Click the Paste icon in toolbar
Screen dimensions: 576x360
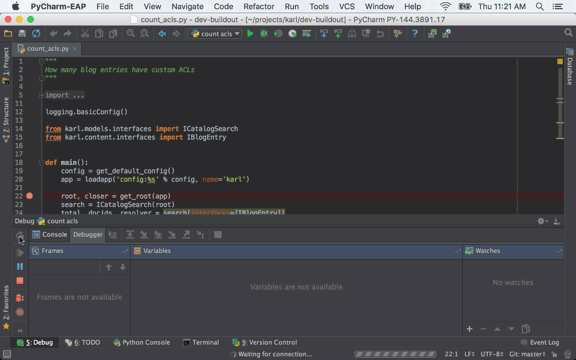pos(113,34)
